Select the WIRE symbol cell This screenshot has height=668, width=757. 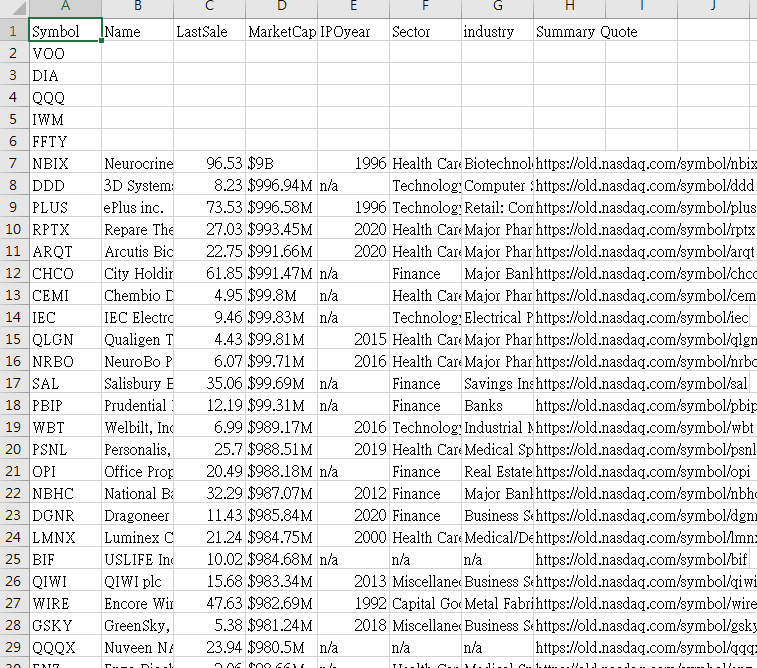click(x=65, y=603)
